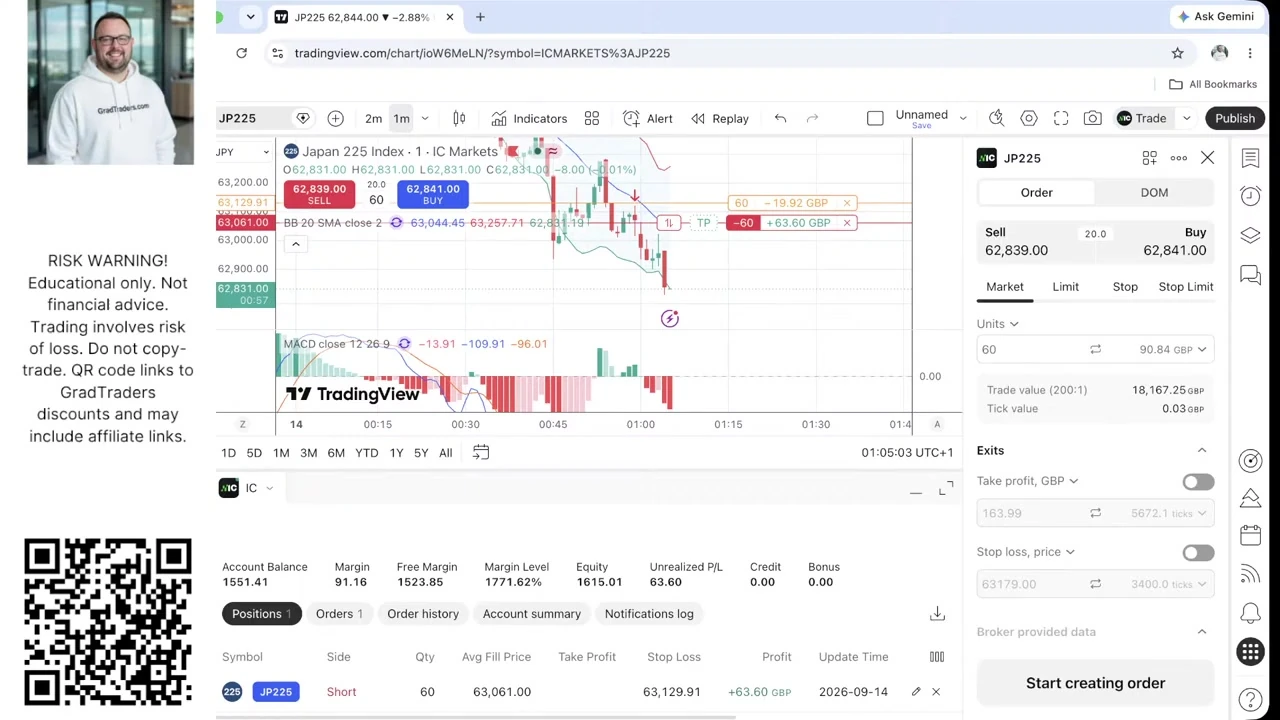Viewport: 1280px width, 720px height.
Task: Click Start creating order button
Action: pyautogui.click(x=1095, y=683)
